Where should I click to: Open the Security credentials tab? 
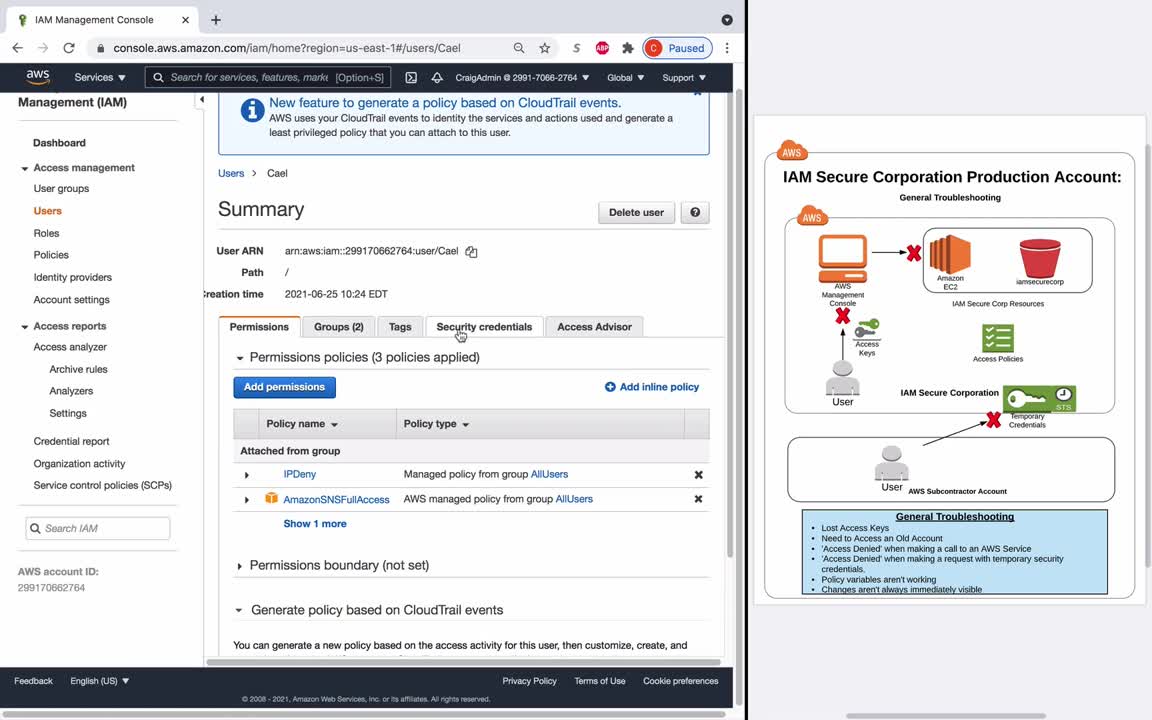(484, 327)
